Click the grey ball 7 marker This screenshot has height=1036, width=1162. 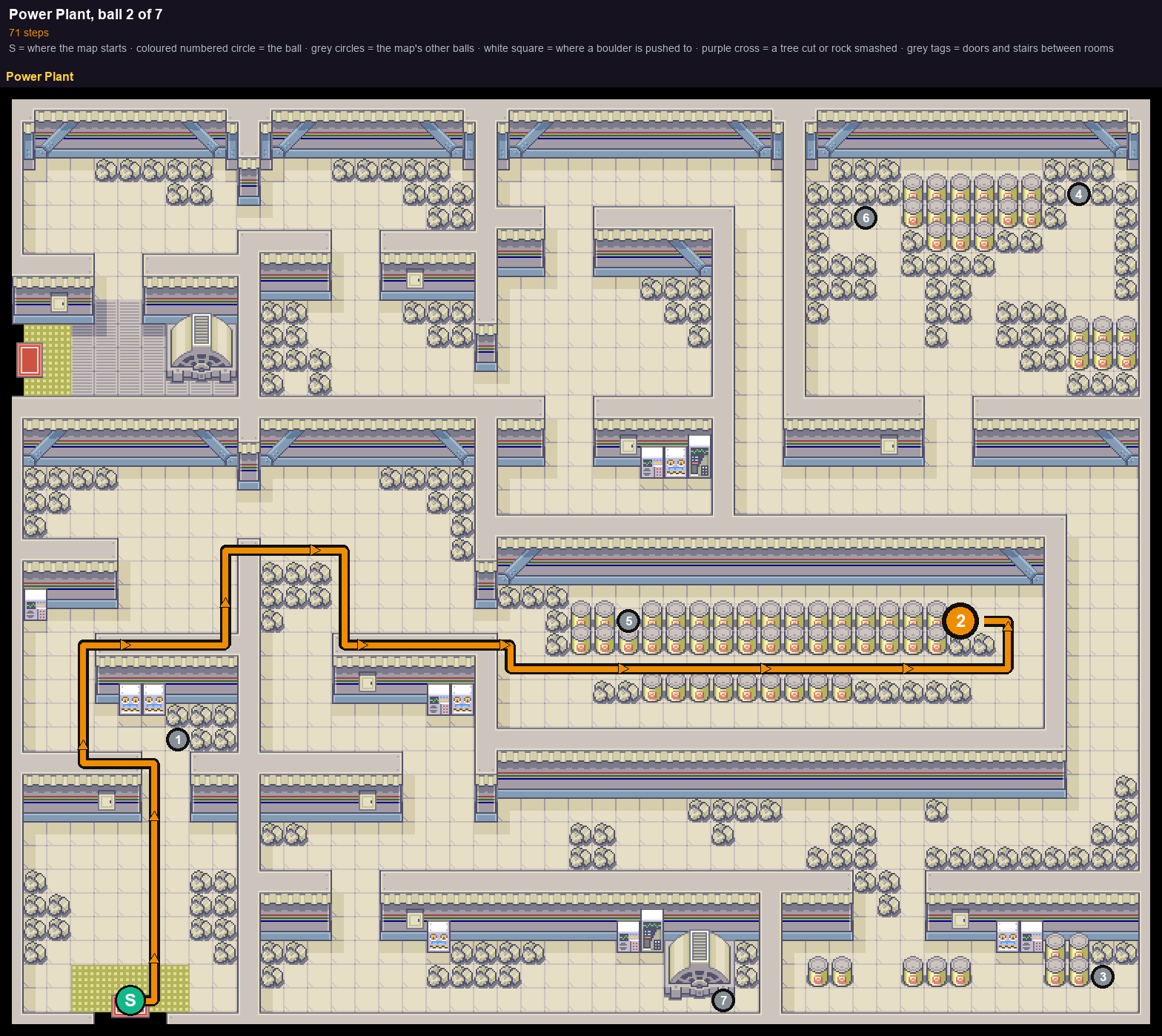[x=723, y=1000]
